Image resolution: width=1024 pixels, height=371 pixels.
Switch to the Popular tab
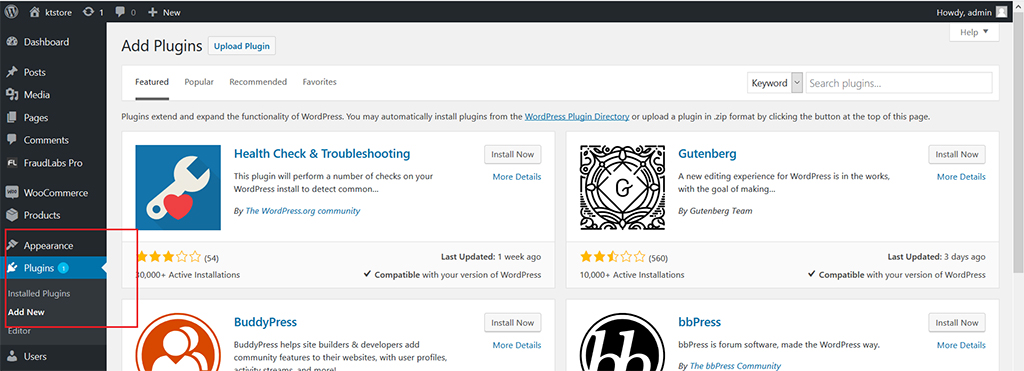pyautogui.click(x=199, y=82)
